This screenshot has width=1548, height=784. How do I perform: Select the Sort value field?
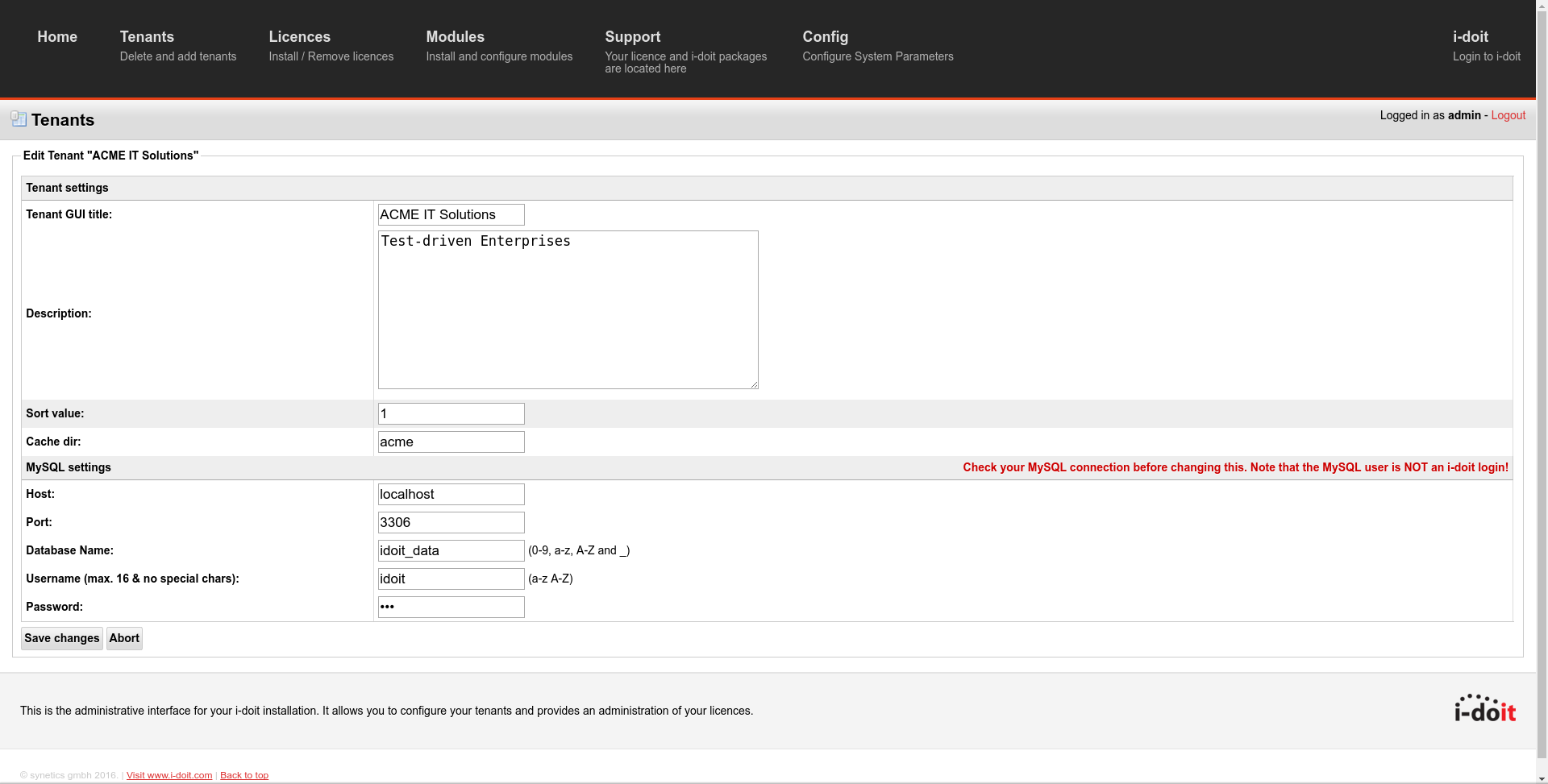[x=451, y=413]
